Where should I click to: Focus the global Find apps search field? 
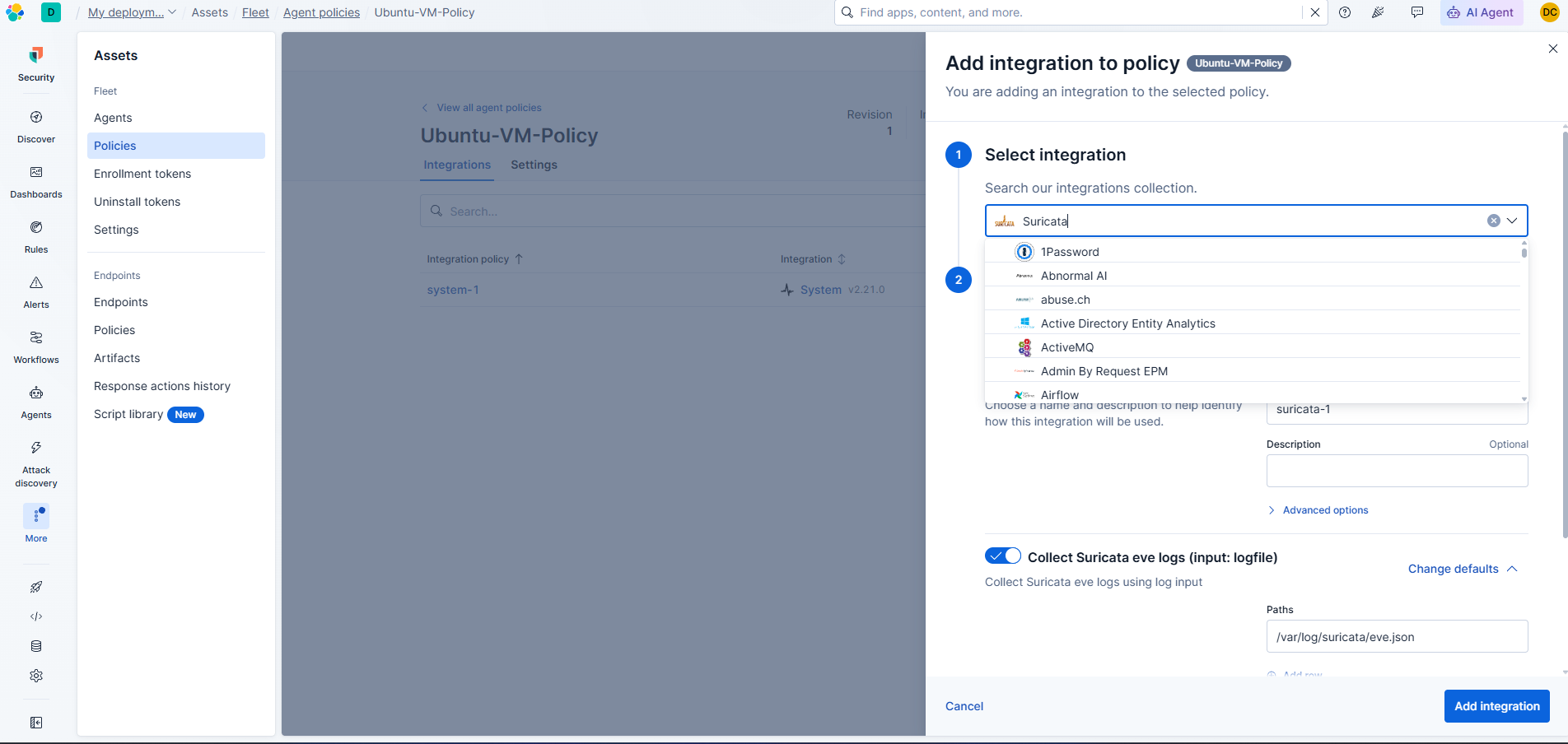(x=1079, y=12)
